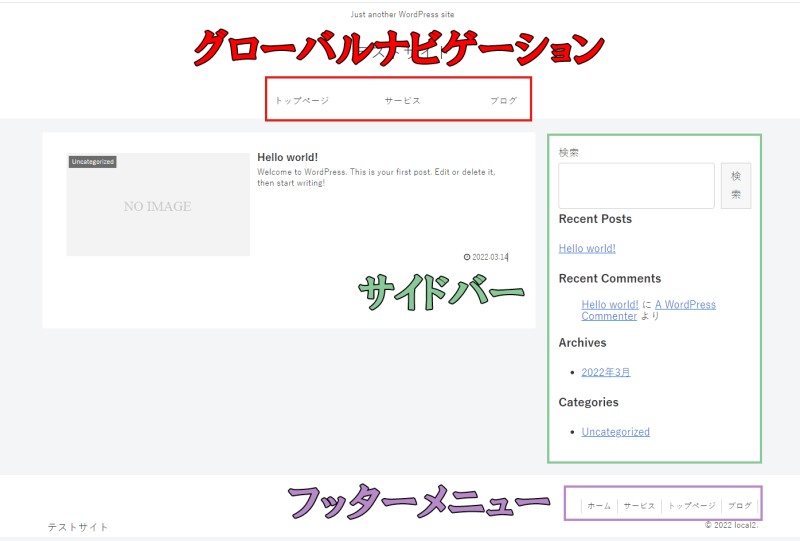The image size is (800, 541).
Task: Click the テストサイト footer site title
Action: click(78, 527)
